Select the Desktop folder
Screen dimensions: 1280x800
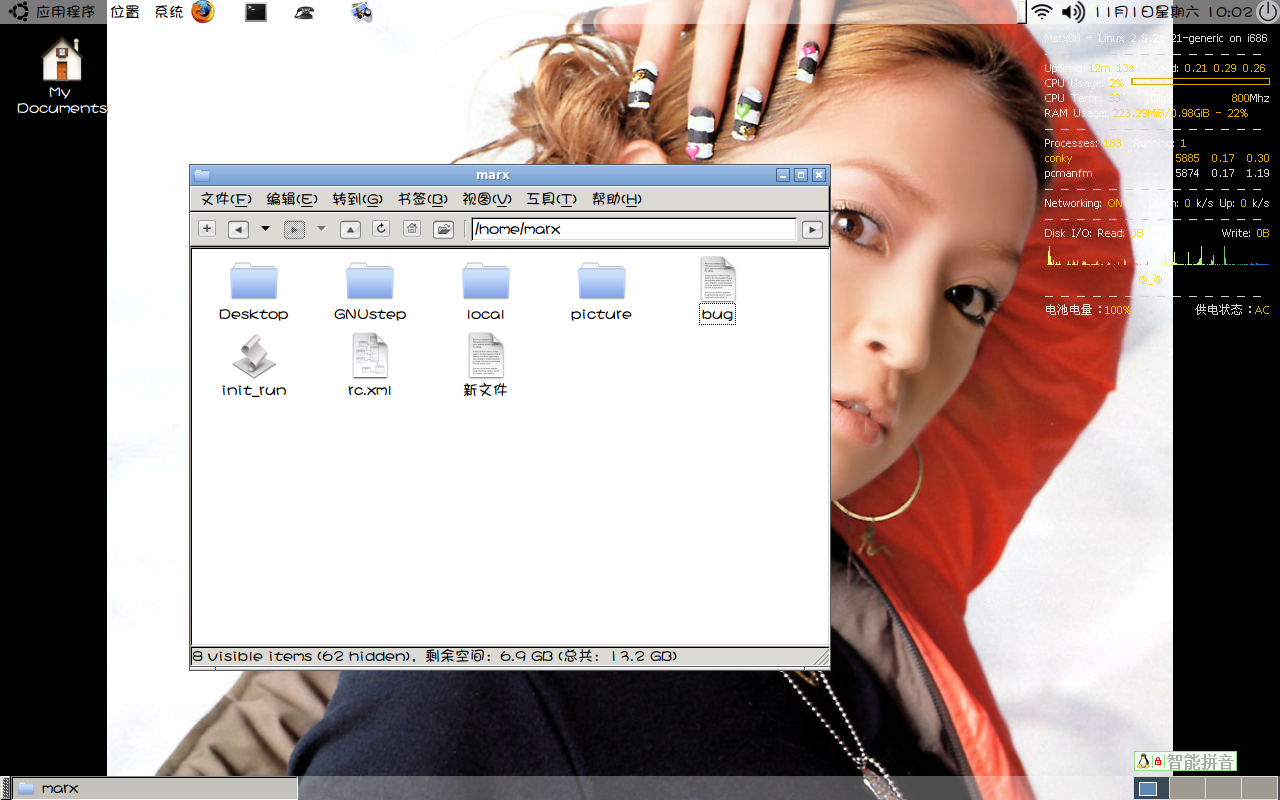click(x=254, y=291)
